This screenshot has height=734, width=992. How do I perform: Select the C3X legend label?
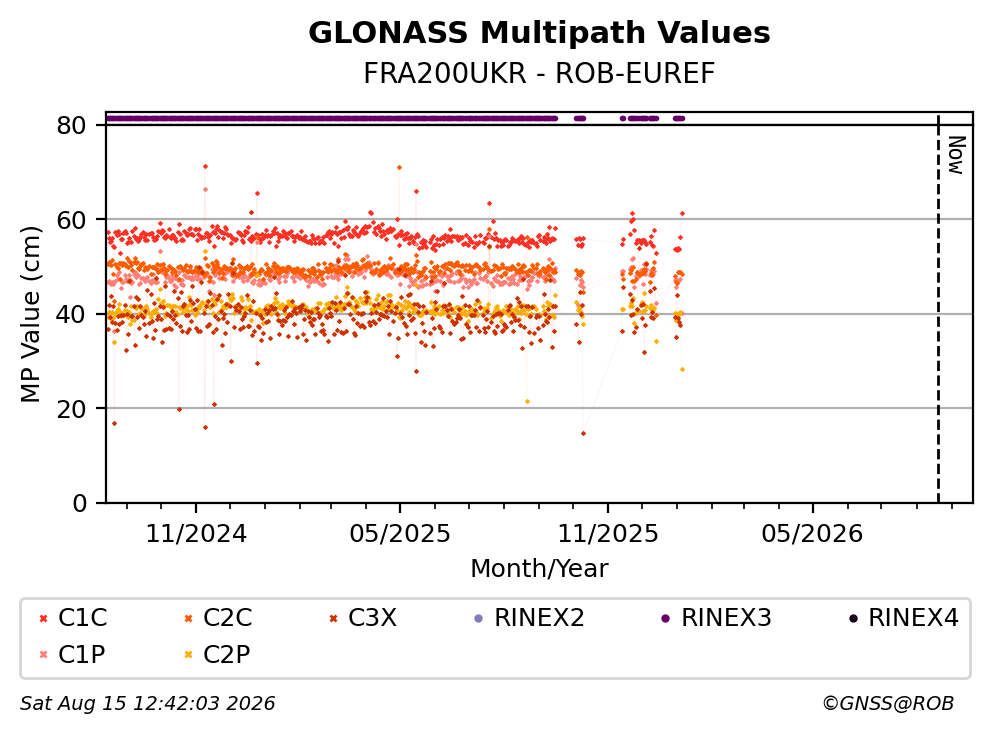373,618
